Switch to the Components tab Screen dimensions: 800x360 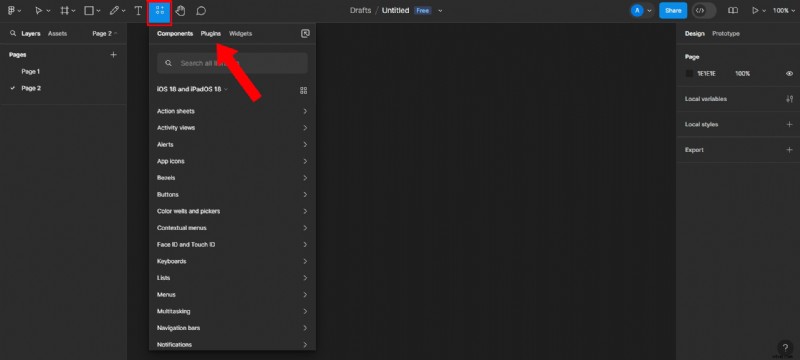click(x=175, y=34)
